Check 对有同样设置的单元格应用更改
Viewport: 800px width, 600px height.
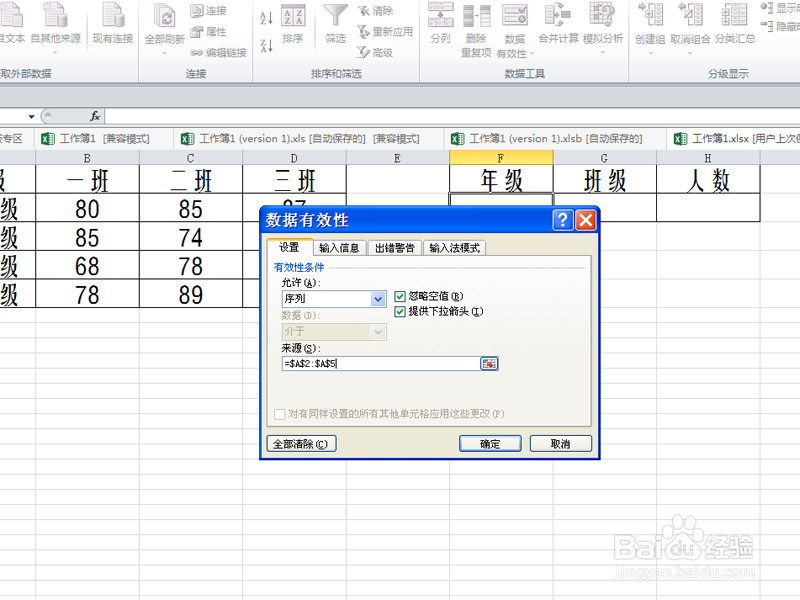click(x=281, y=413)
